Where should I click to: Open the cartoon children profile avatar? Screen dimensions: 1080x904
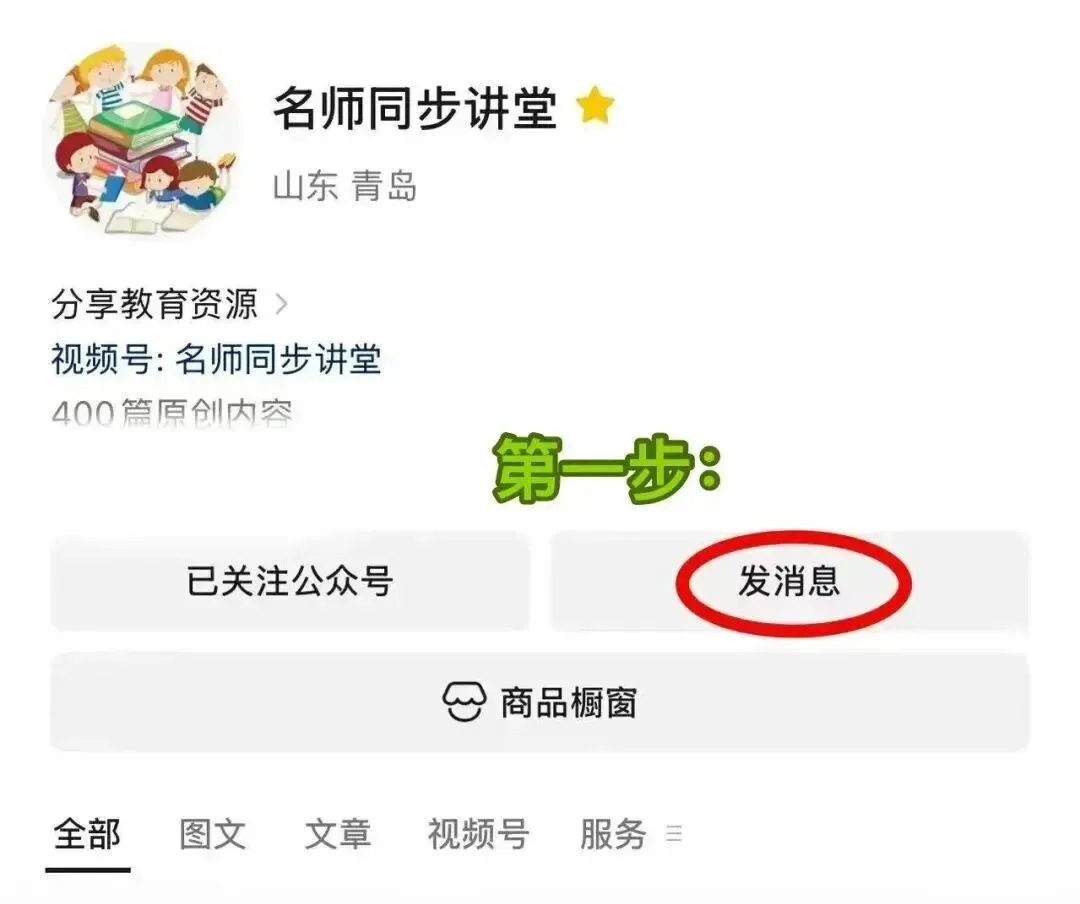coord(143,141)
